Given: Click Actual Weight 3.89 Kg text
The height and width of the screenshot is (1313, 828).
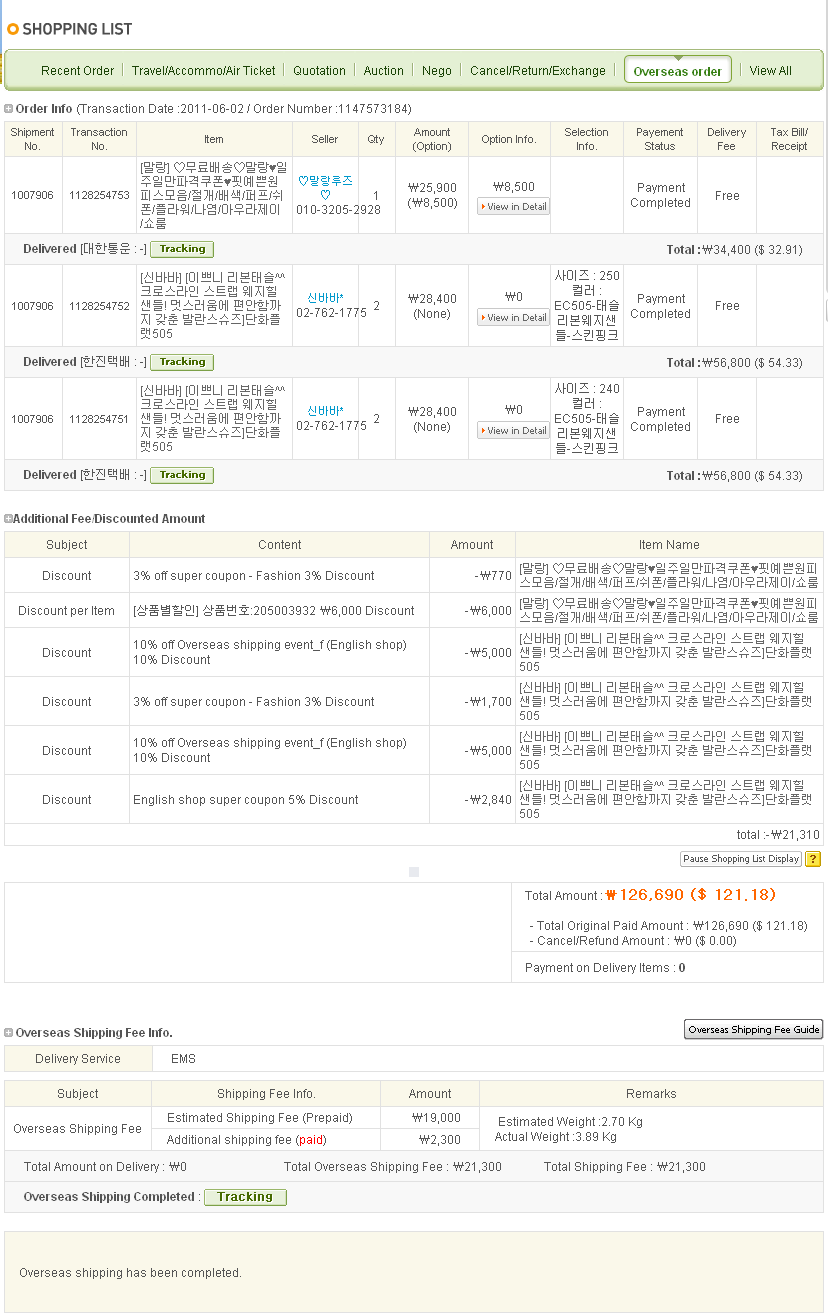Looking at the screenshot, I should (556, 1137).
